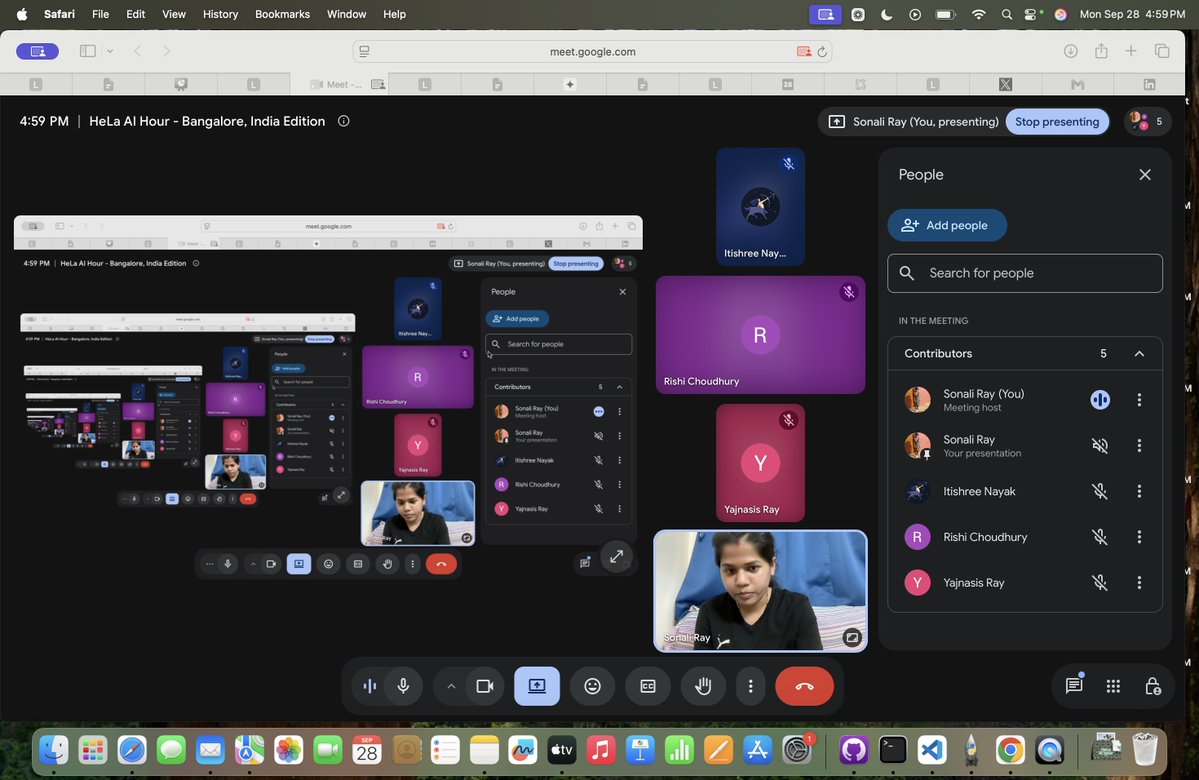Show meeting details info icon
Screen dimensions: 1199x780
344,121
